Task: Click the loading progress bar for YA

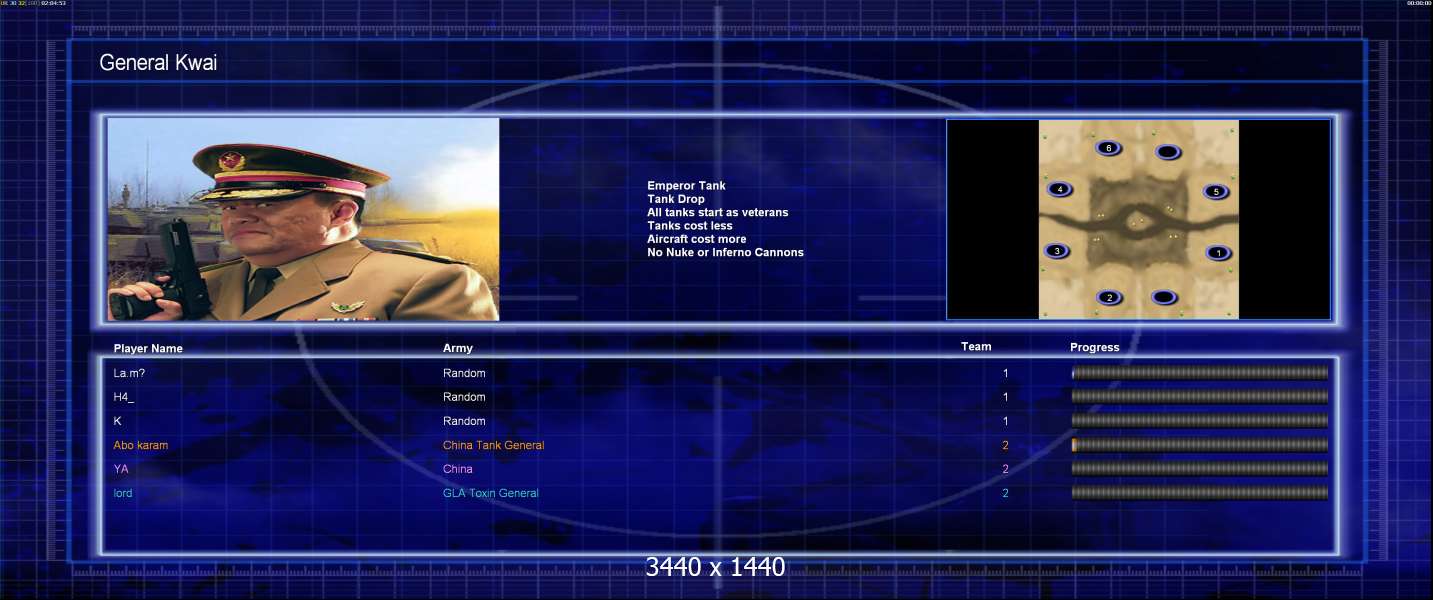Action: (x=1200, y=469)
